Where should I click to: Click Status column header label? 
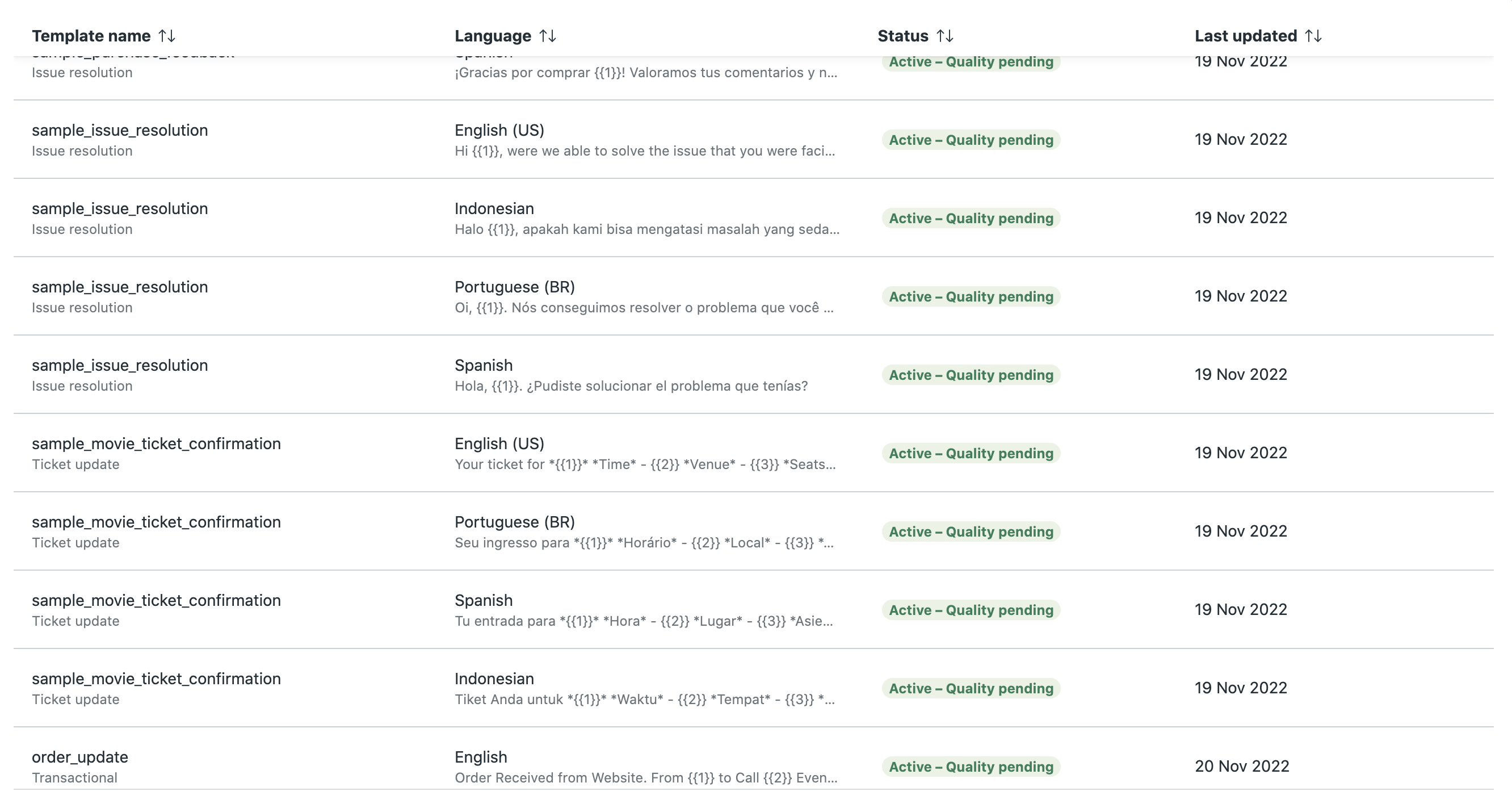point(903,36)
